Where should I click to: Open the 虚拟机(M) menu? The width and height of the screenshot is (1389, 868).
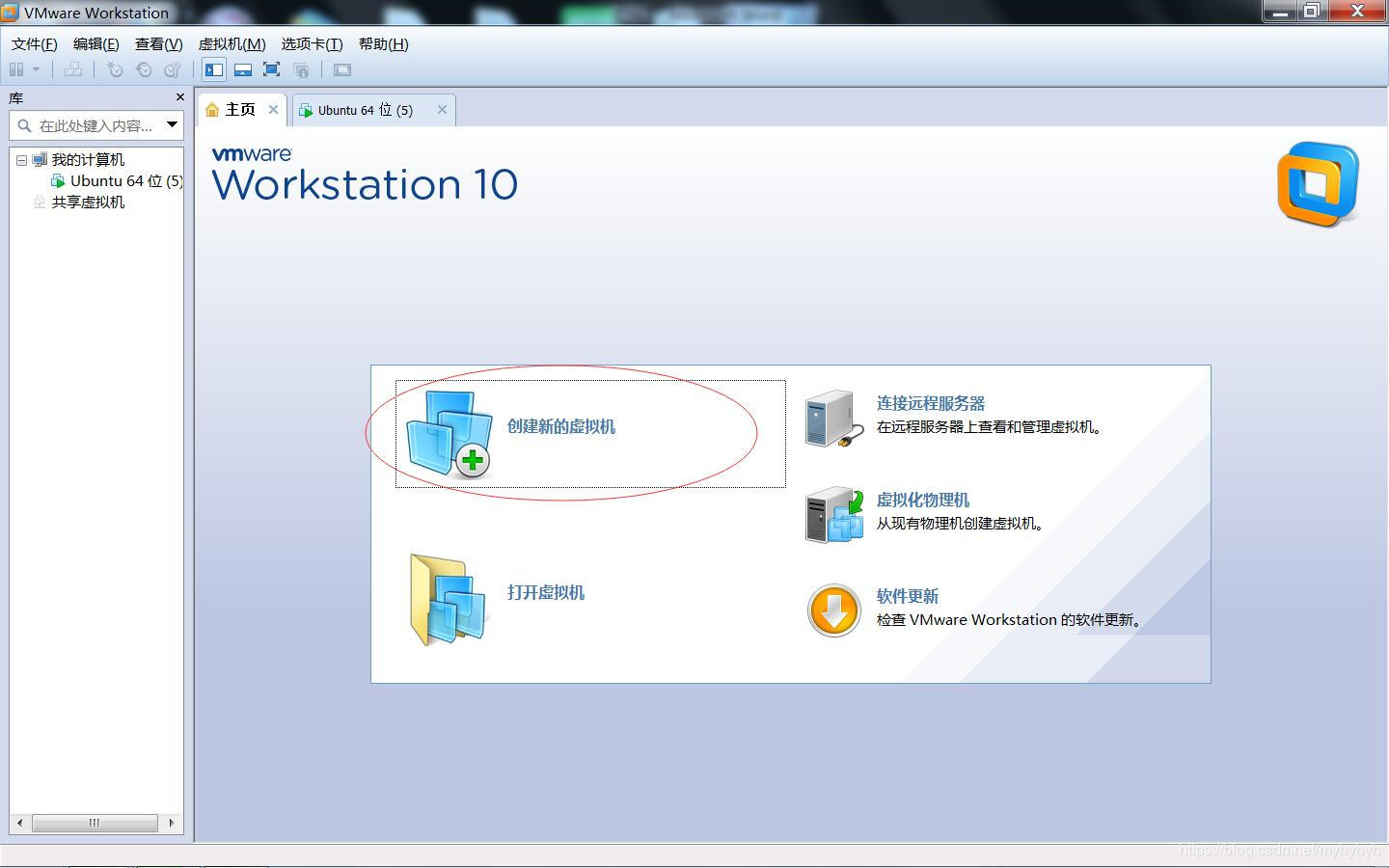click(231, 43)
